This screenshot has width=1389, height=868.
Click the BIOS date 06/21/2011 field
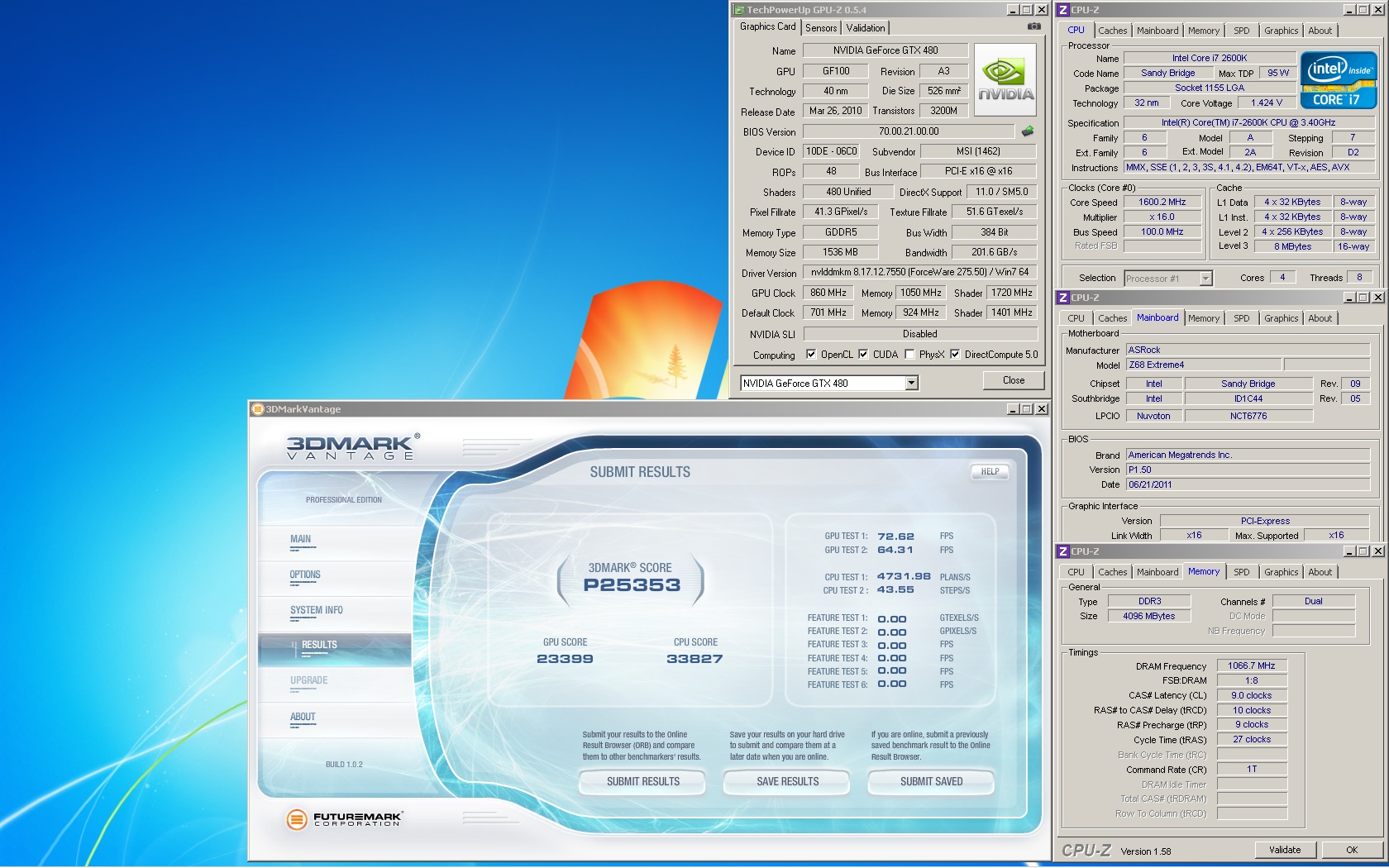(1248, 484)
